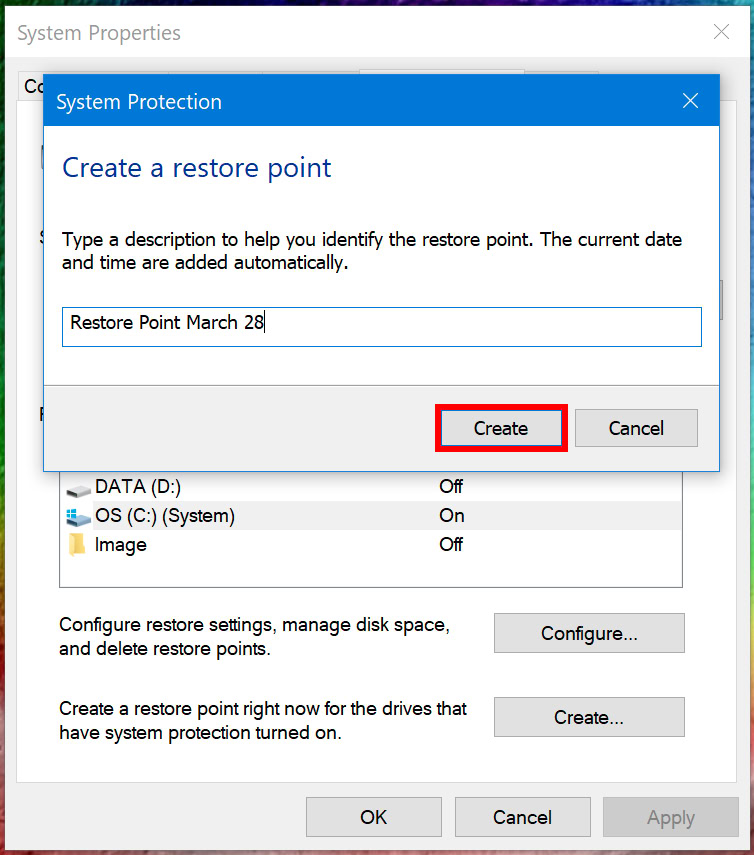Cancel the System Protection dialog
The height and width of the screenshot is (855, 754).
[636, 428]
